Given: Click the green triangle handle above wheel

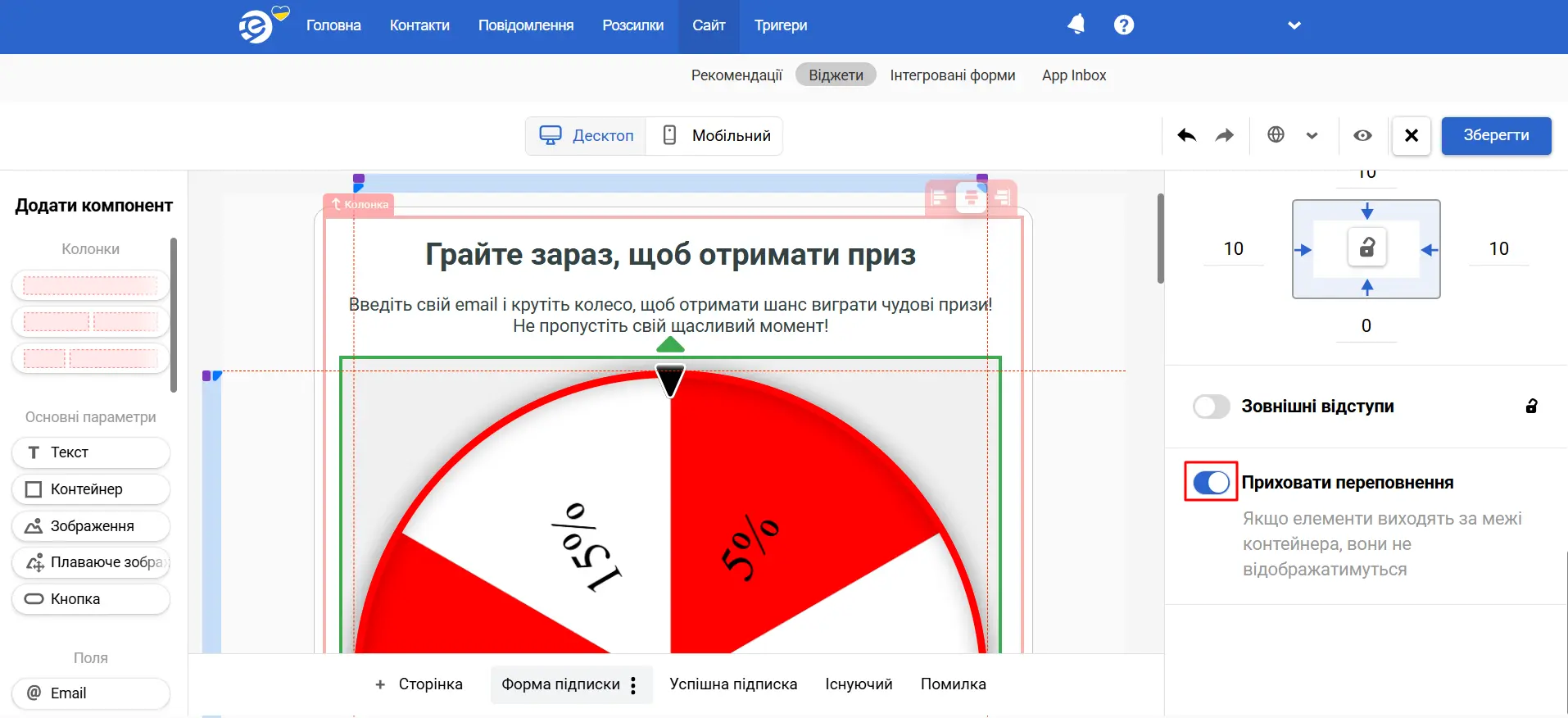Looking at the screenshot, I should (670, 344).
